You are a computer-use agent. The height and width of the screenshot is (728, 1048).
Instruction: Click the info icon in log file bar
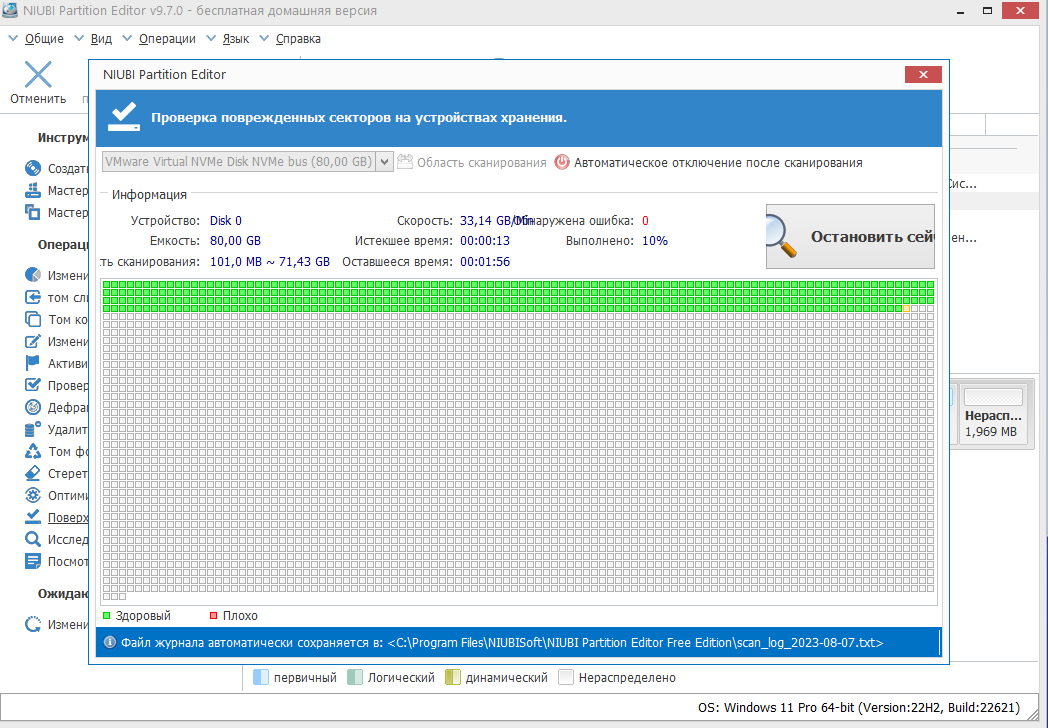(110, 642)
